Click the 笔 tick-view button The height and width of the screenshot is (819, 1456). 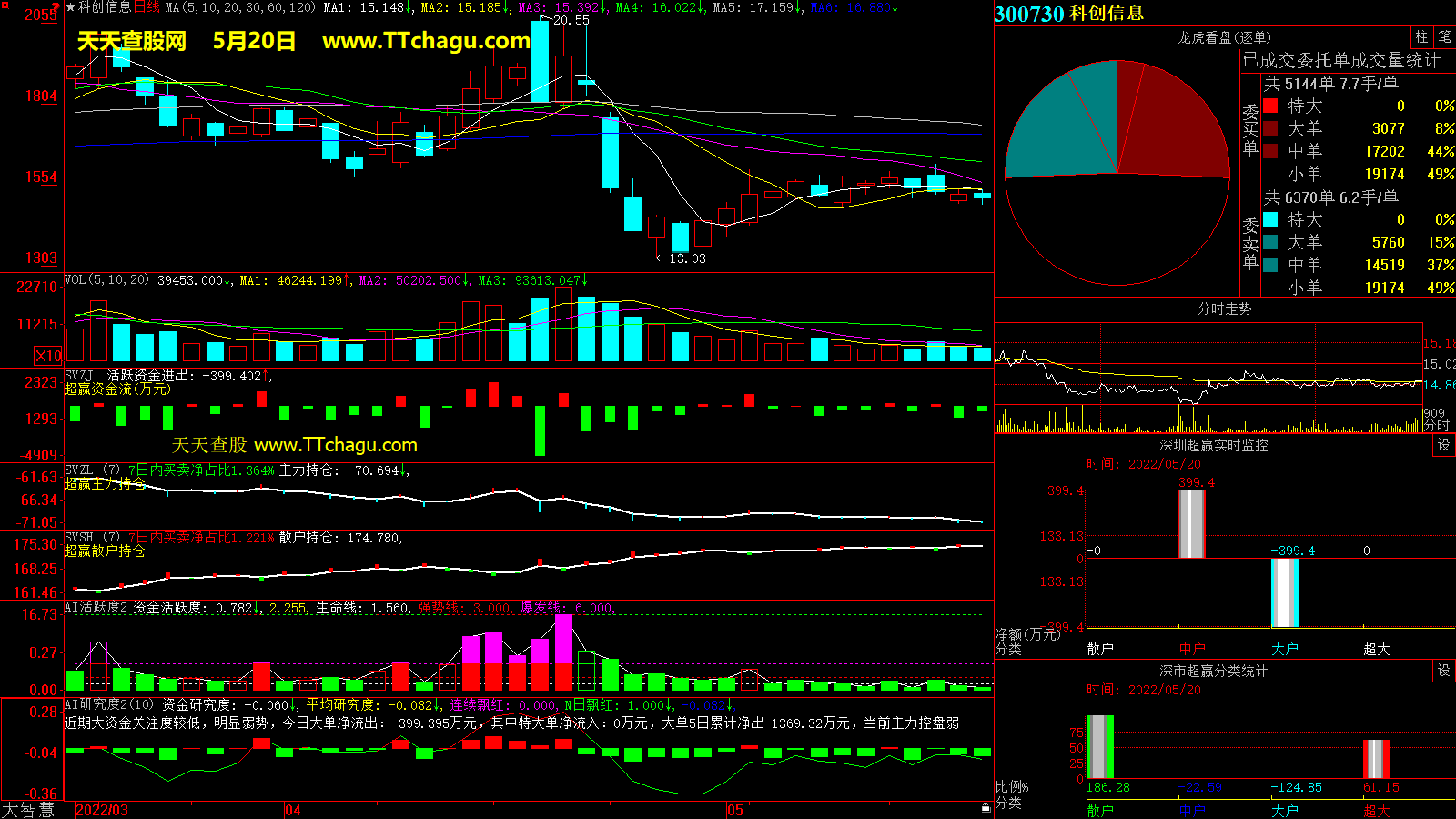pos(1444,36)
